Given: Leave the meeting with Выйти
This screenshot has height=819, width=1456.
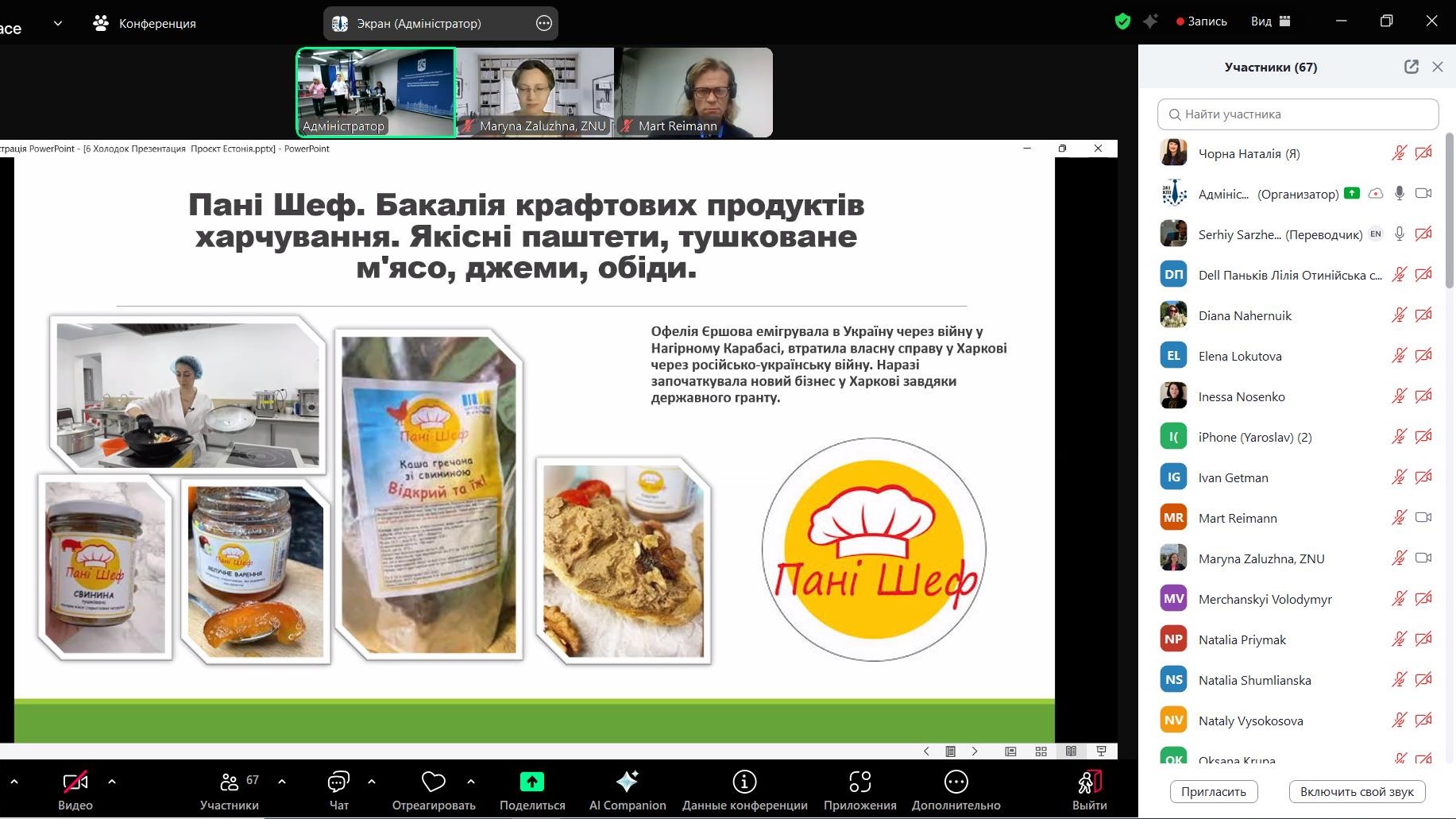Looking at the screenshot, I should click(x=1089, y=783).
